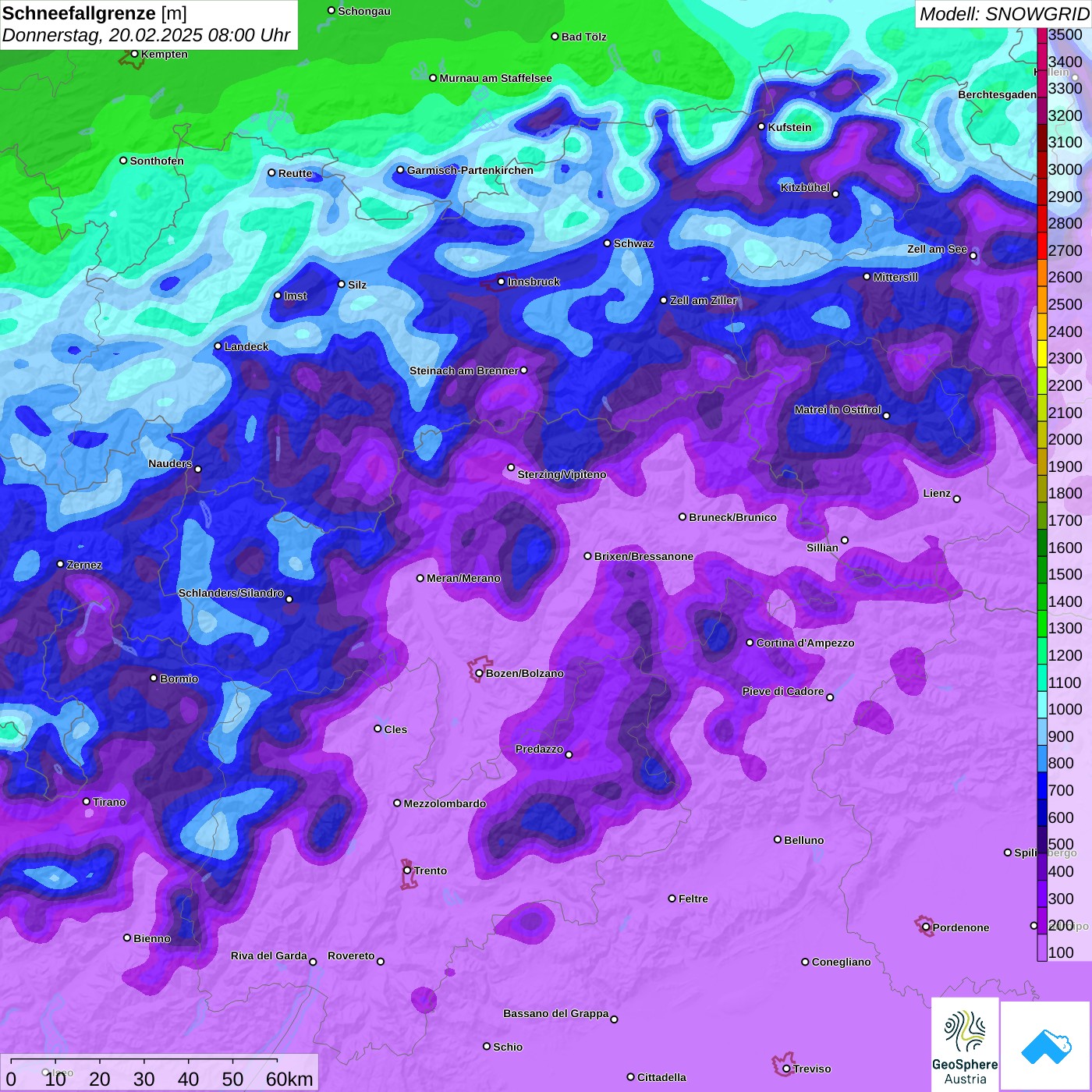The height and width of the screenshot is (1092, 1092).
Task: Click the 'Schlanders/Silandro' label
Action: coord(231,593)
